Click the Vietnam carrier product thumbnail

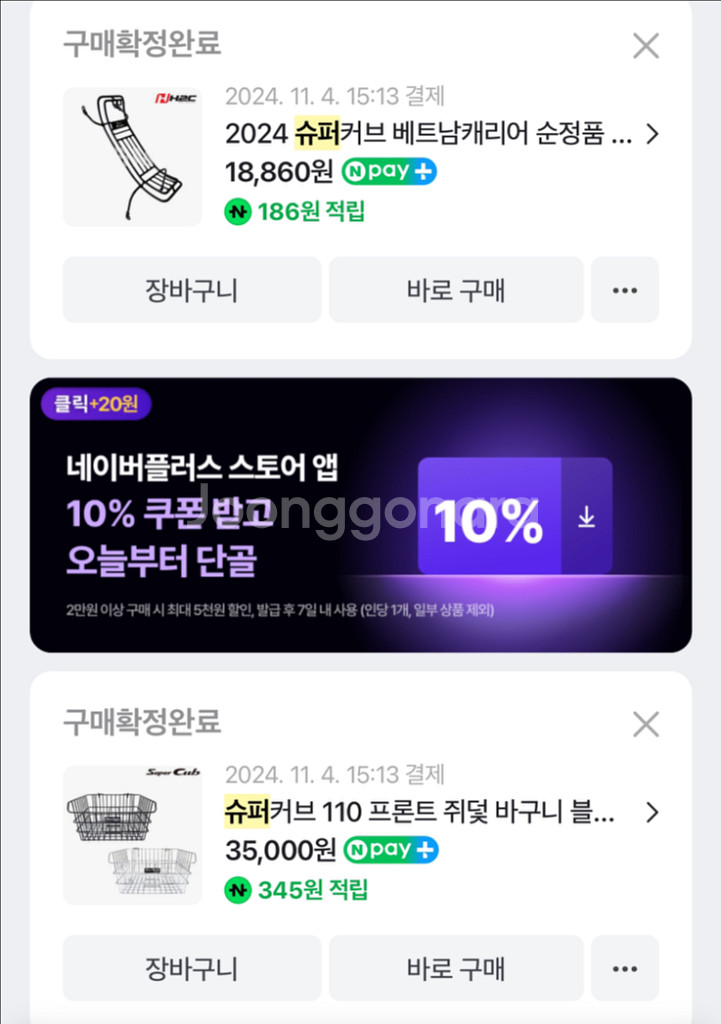pos(132,156)
